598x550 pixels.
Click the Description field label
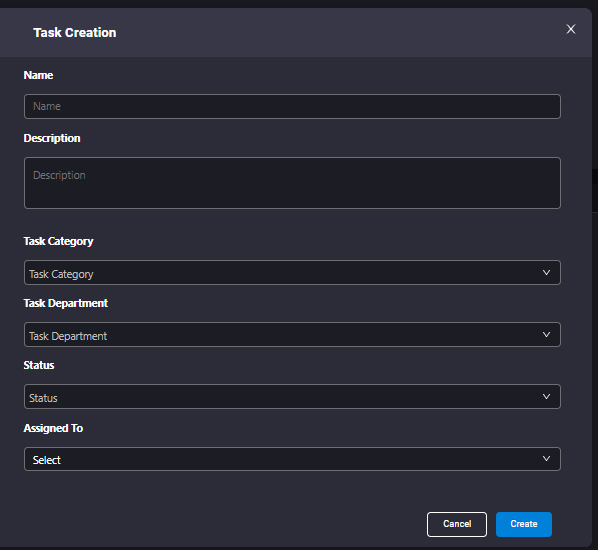[x=52, y=138]
